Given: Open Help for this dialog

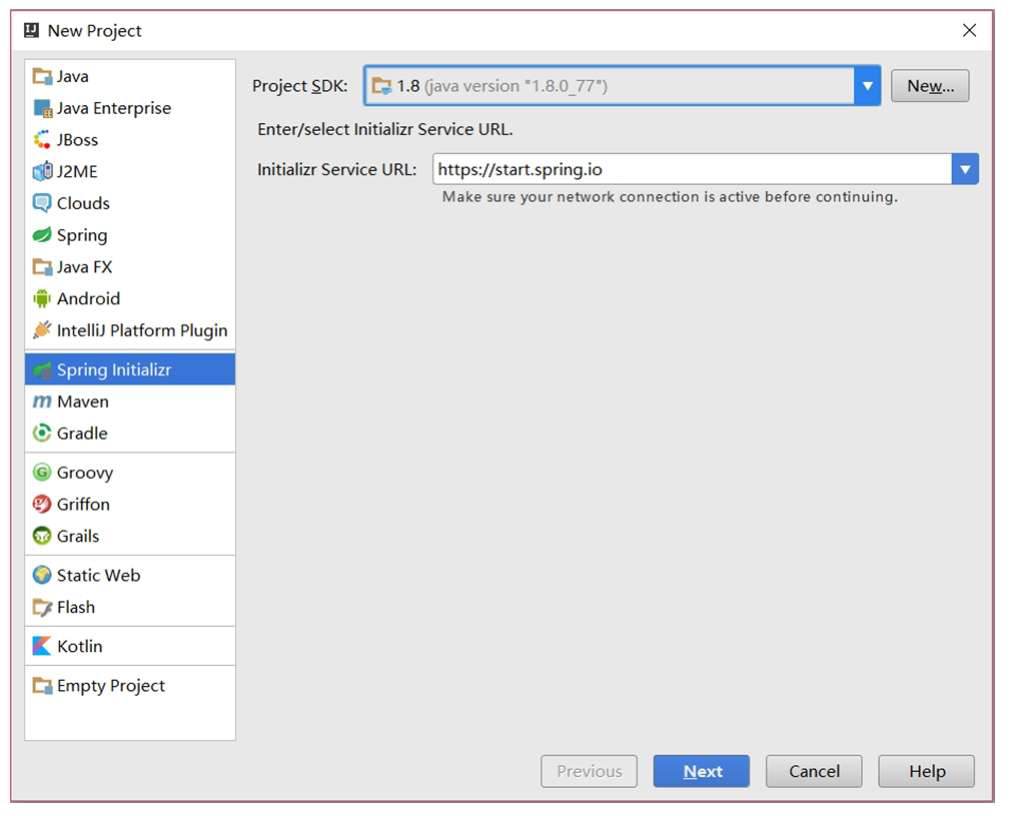Looking at the screenshot, I should 927,771.
